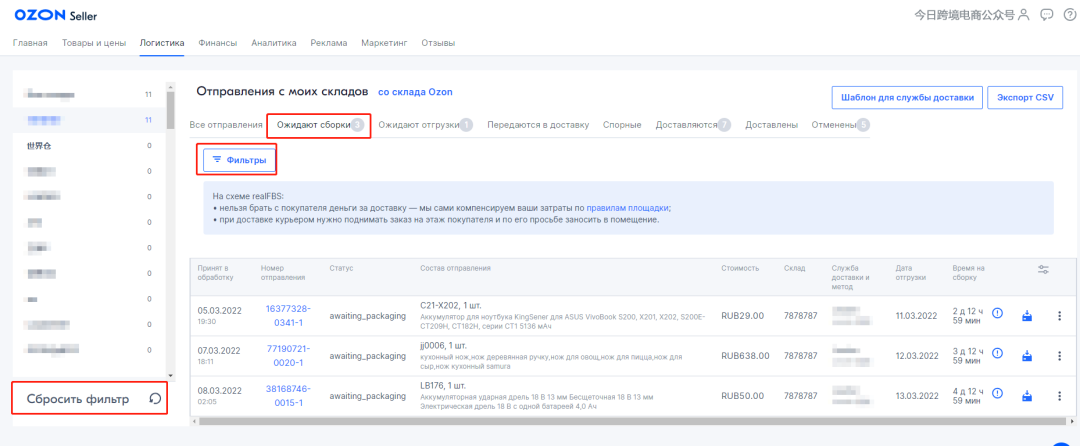Click the RUB50.00 price cell
This screenshot has width=1080, height=446.
point(742,396)
